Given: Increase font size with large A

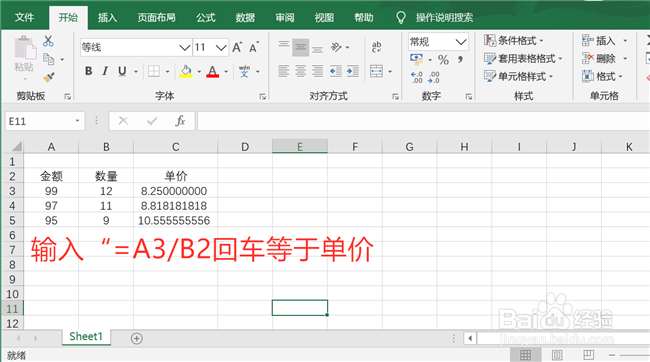Looking at the screenshot, I should pos(237,47).
